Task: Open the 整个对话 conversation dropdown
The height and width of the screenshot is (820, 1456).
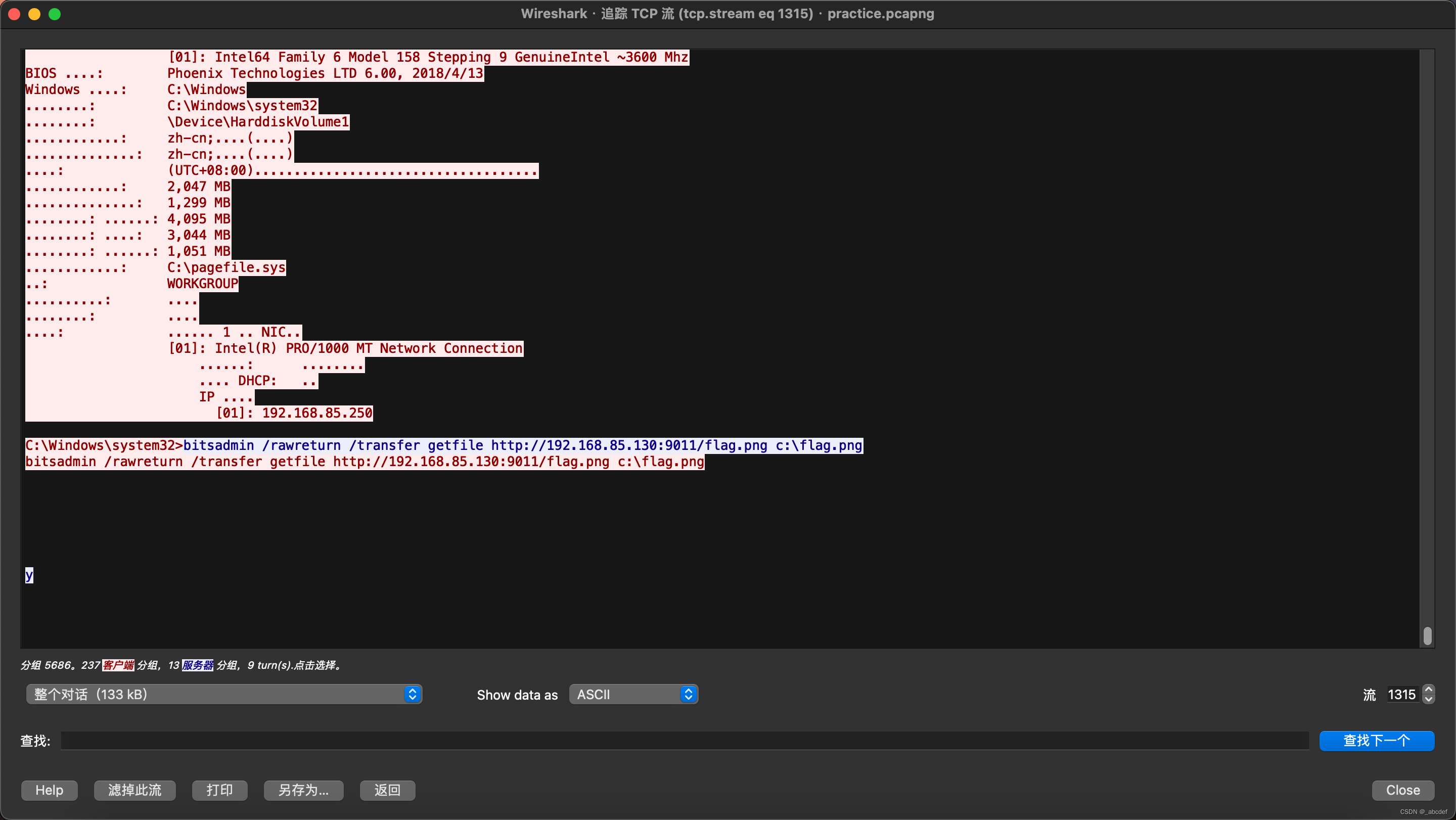Action: click(224, 694)
